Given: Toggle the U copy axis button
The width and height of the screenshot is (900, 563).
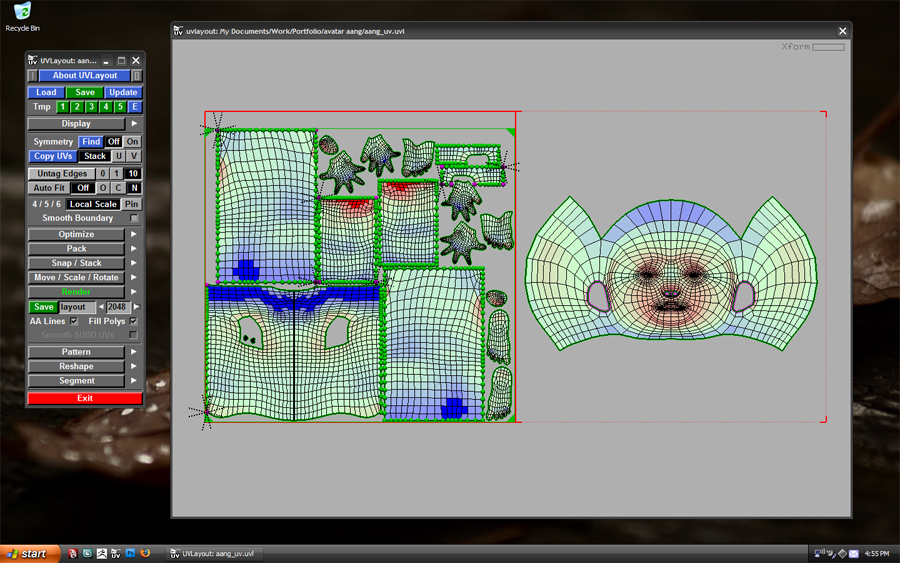Looking at the screenshot, I should click(119, 156).
